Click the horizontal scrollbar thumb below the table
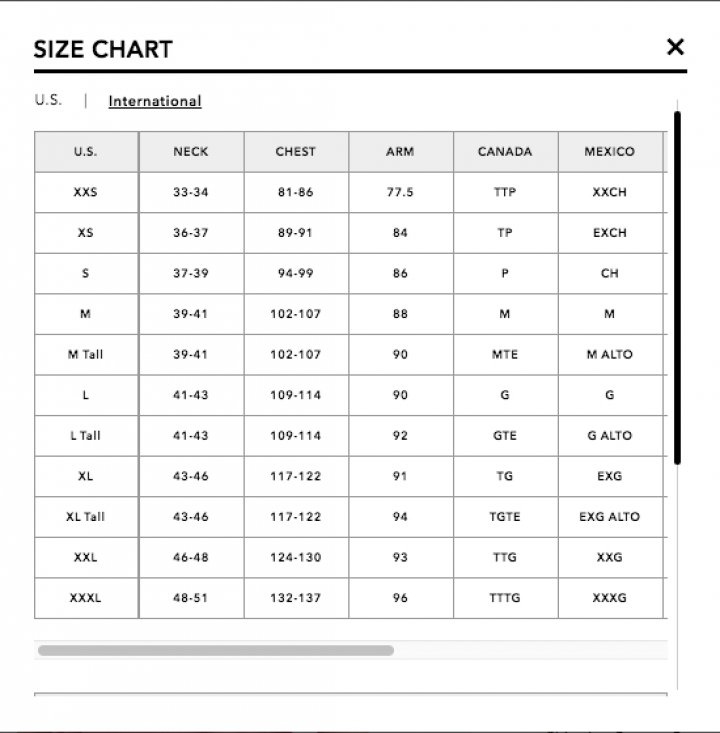 coord(216,650)
